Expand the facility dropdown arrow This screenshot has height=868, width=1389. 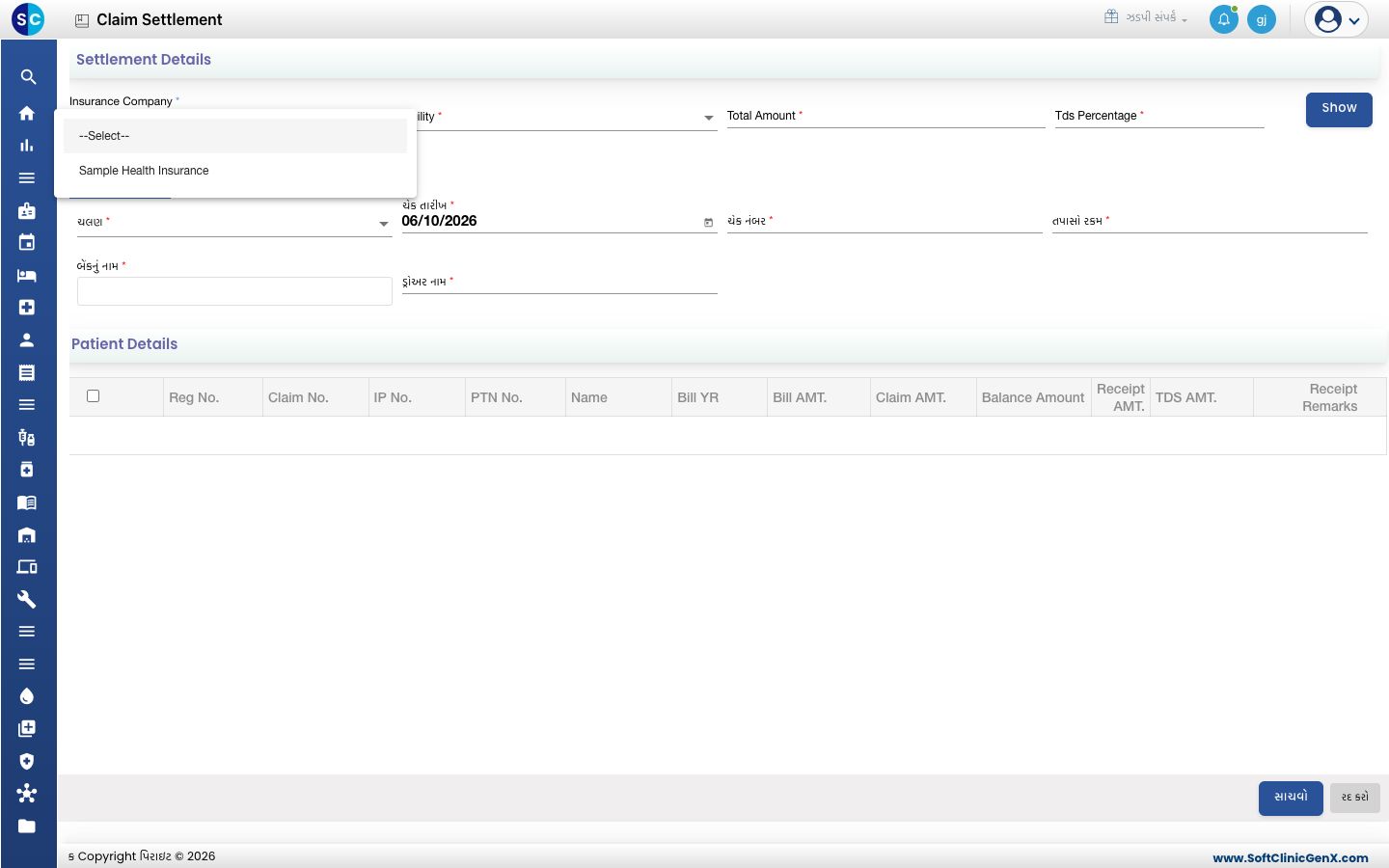(709, 118)
